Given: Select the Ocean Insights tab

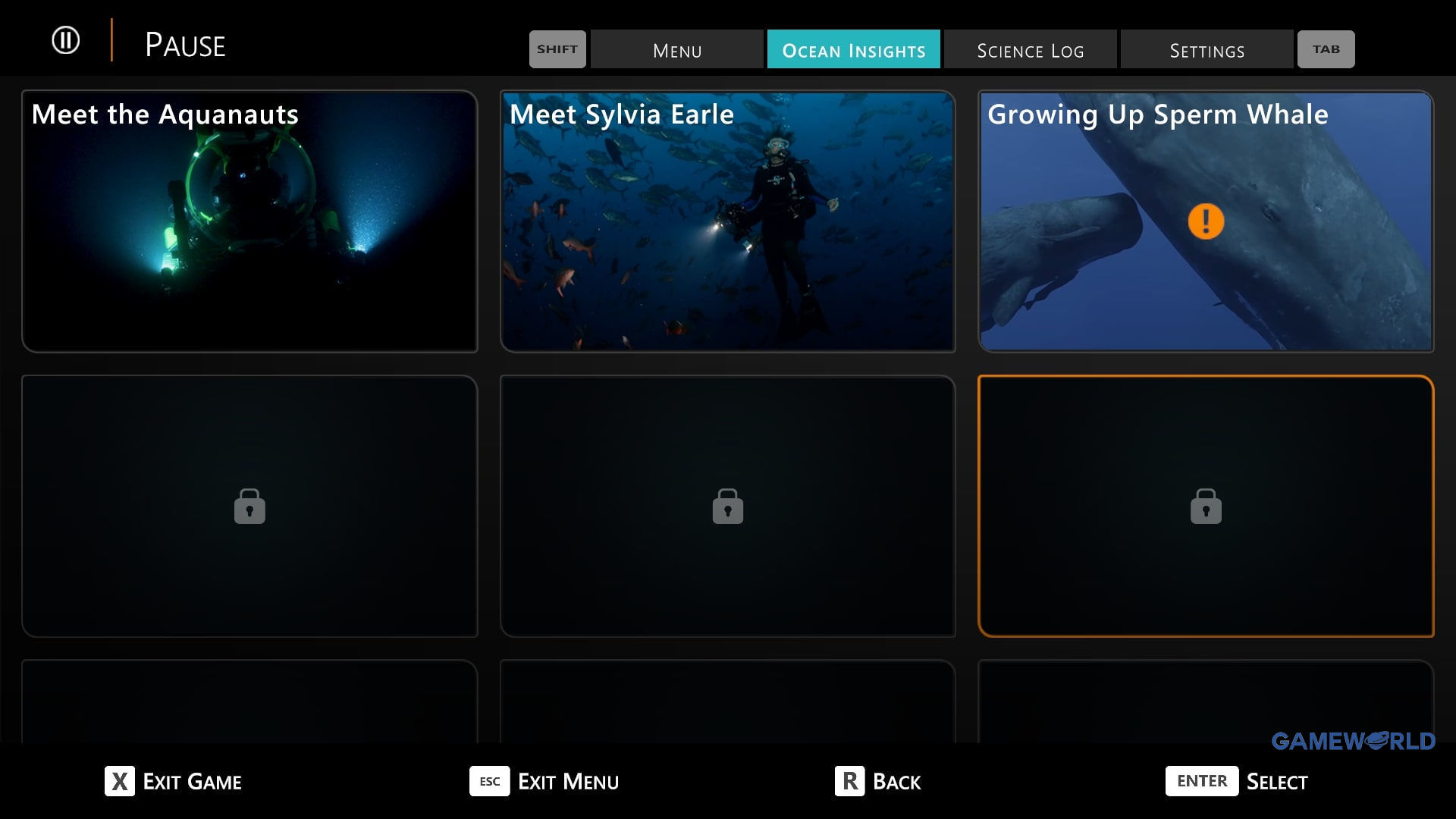Looking at the screenshot, I should 853,50.
